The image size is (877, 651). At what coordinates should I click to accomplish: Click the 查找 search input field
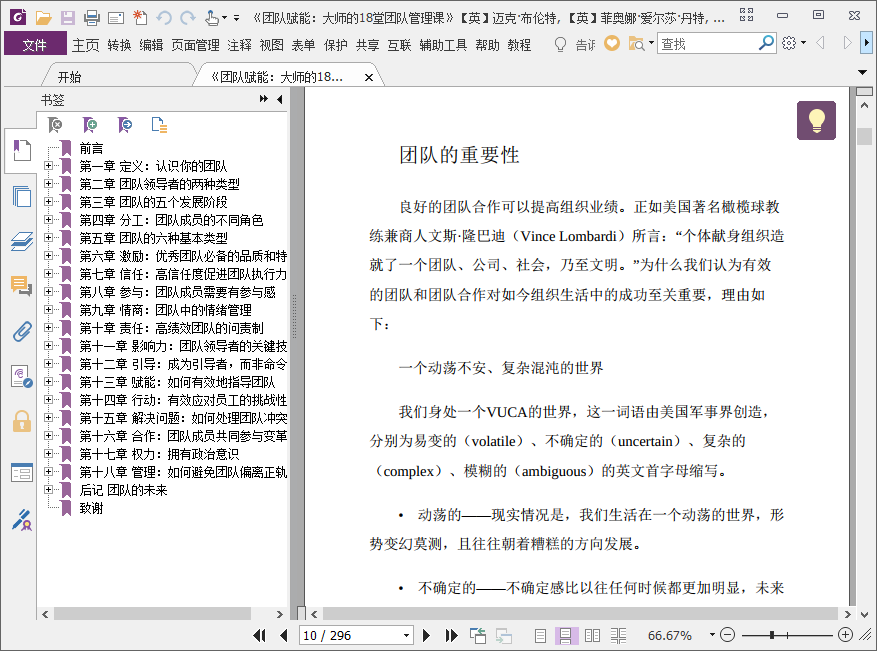point(708,43)
